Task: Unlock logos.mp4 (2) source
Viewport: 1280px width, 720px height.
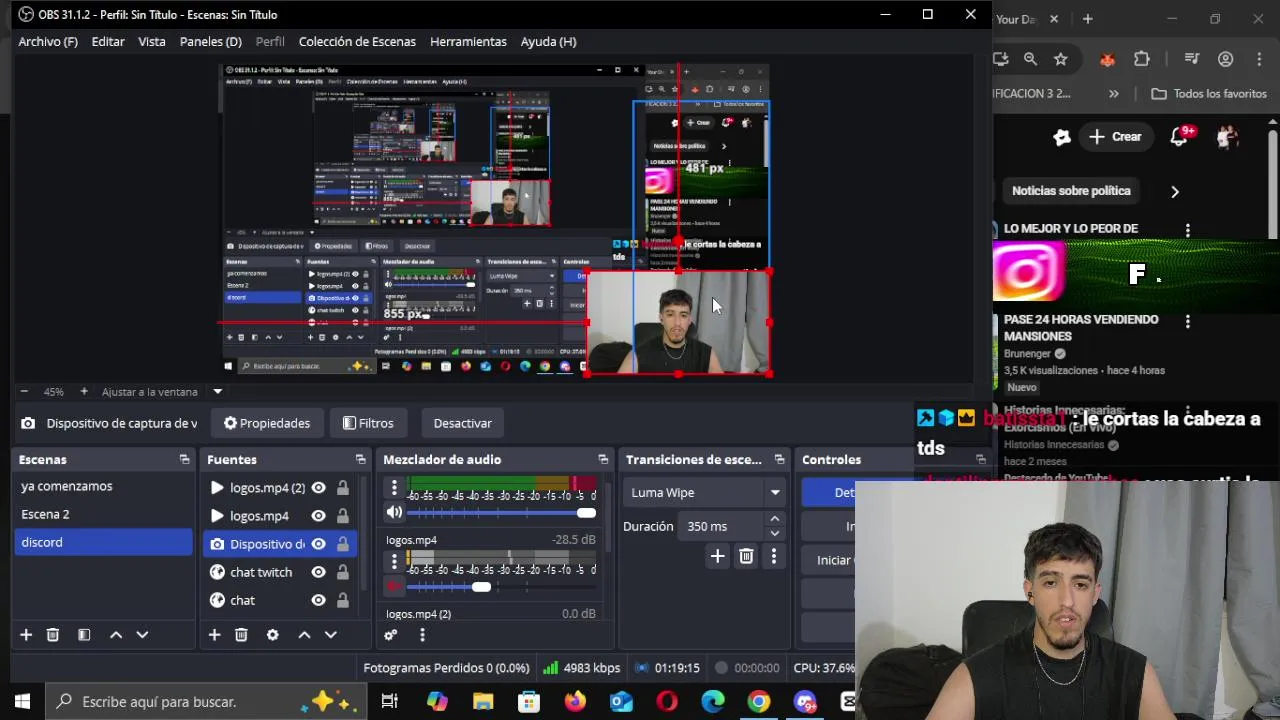Action: point(343,488)
